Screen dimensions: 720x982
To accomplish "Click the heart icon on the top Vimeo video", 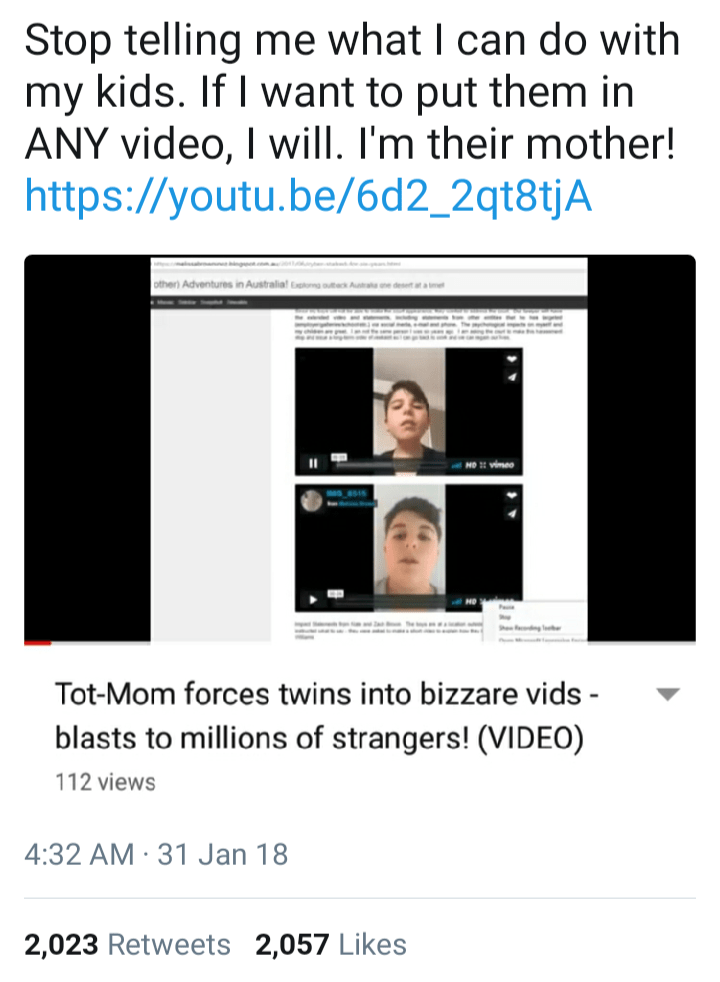I will point(512,359).
